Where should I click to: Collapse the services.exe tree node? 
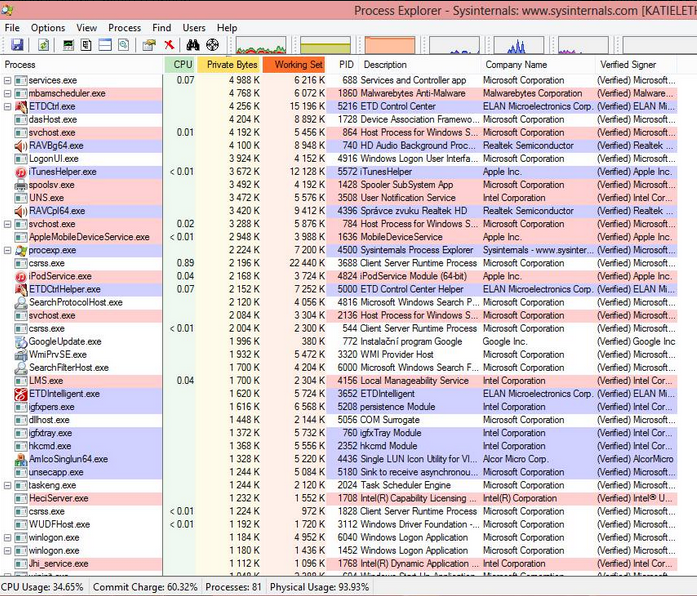[8, 80]
